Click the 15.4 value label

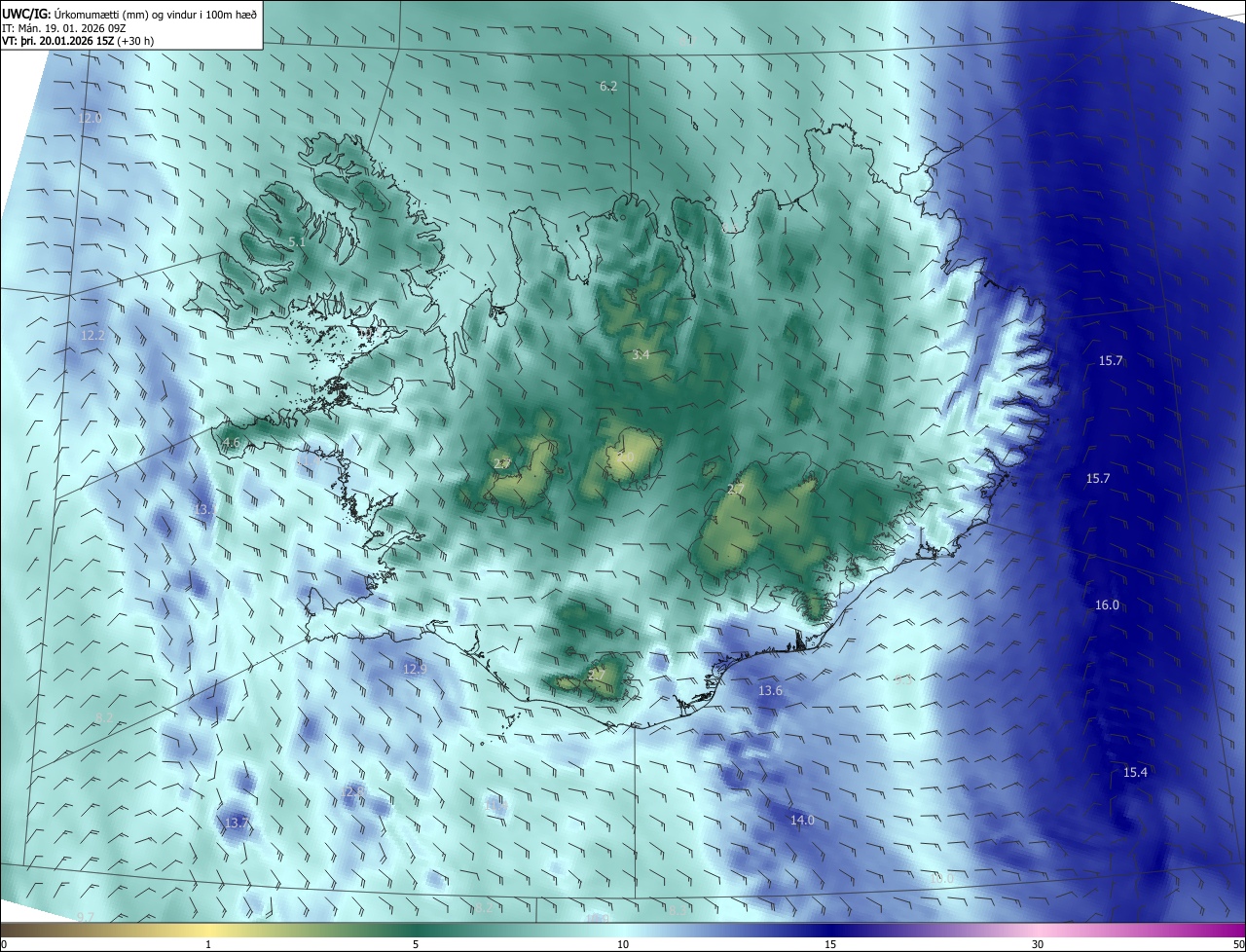pyautogui.click(x=1135, y=773)
